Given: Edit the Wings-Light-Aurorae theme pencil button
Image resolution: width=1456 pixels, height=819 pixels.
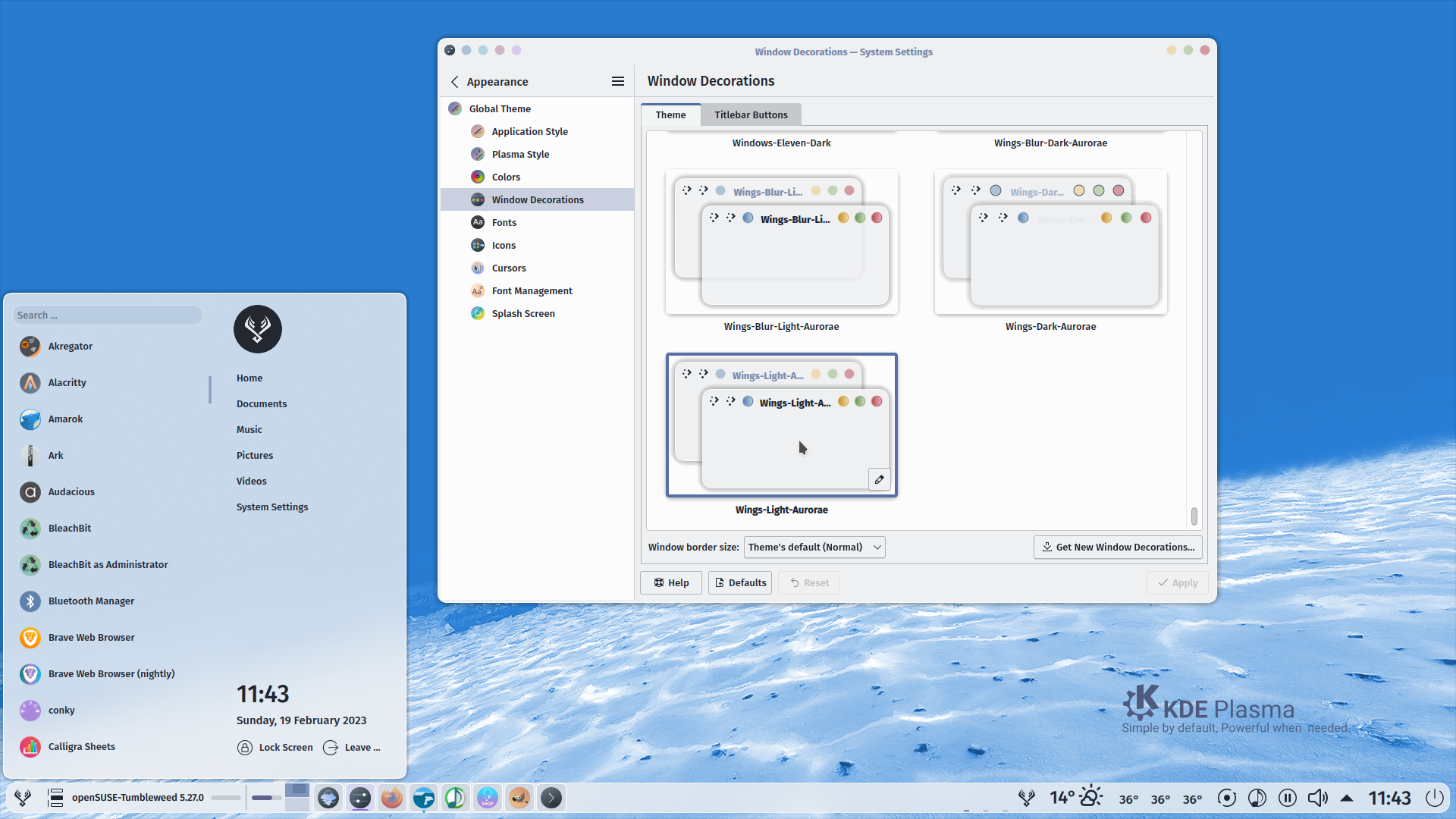Looking at the screenshot, I should (x=880, y=479).
